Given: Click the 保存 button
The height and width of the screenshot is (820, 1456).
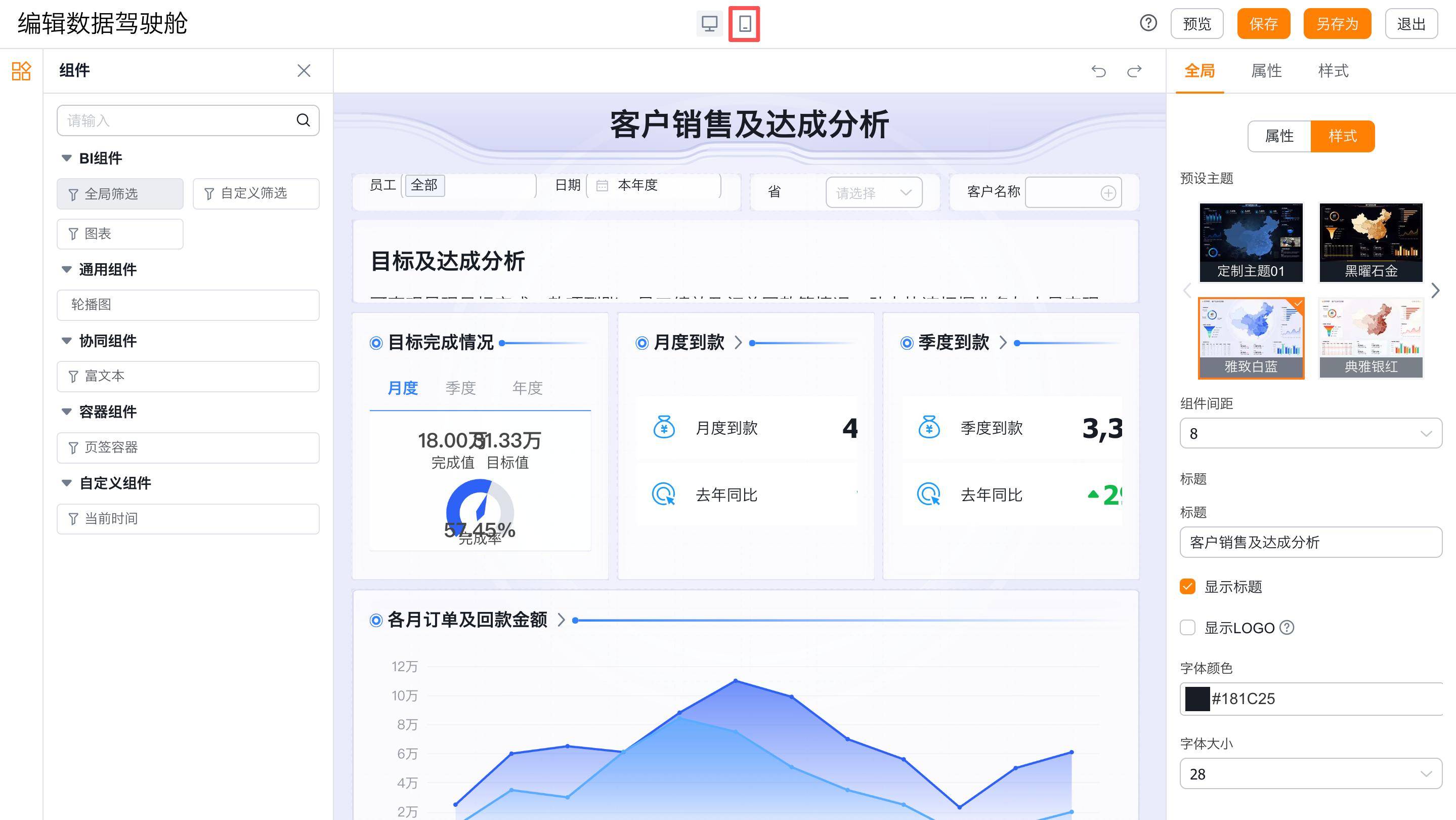Looking at the screenshot, I should [x=1263, y=24].
